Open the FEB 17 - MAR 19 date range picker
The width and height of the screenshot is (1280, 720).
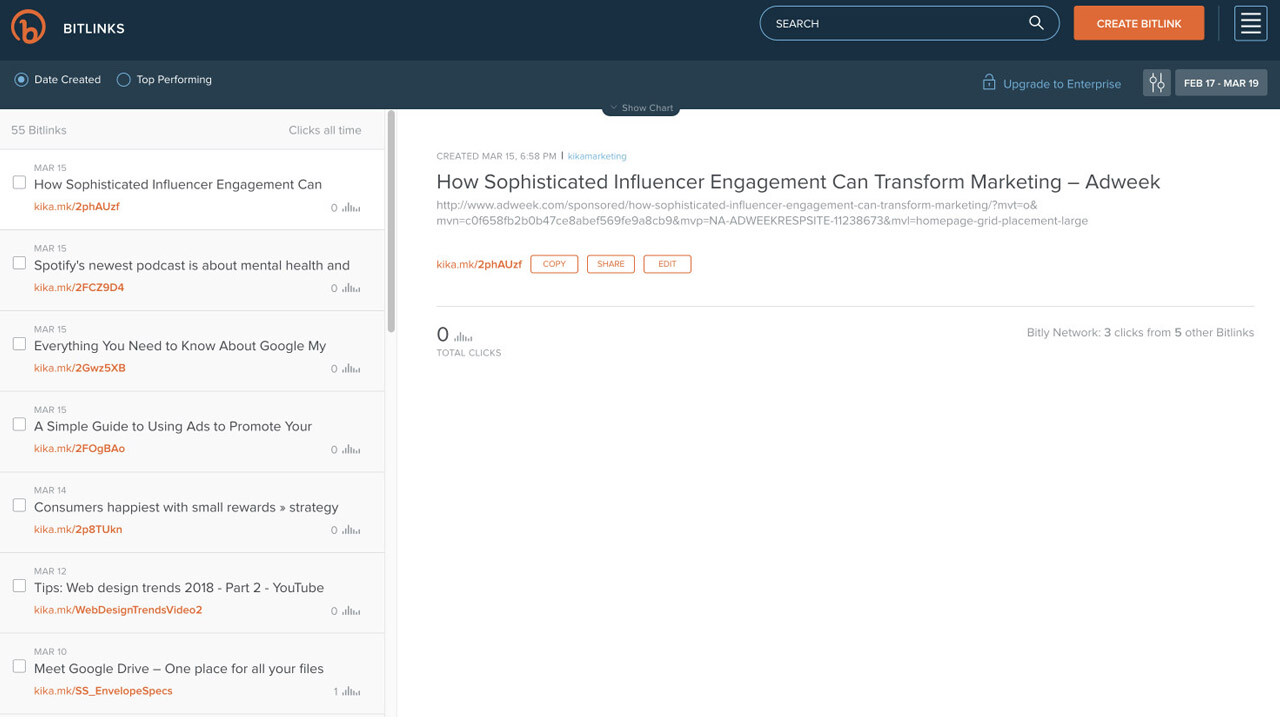tap(1221, 83)
